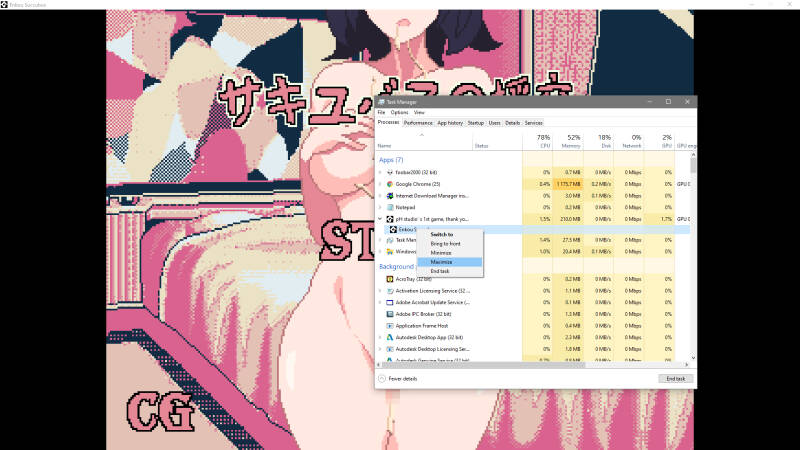The image size is (800, 450).
Task: Click the horizontal scrollbar thumb in Task Manager
Action: [483, 365]
